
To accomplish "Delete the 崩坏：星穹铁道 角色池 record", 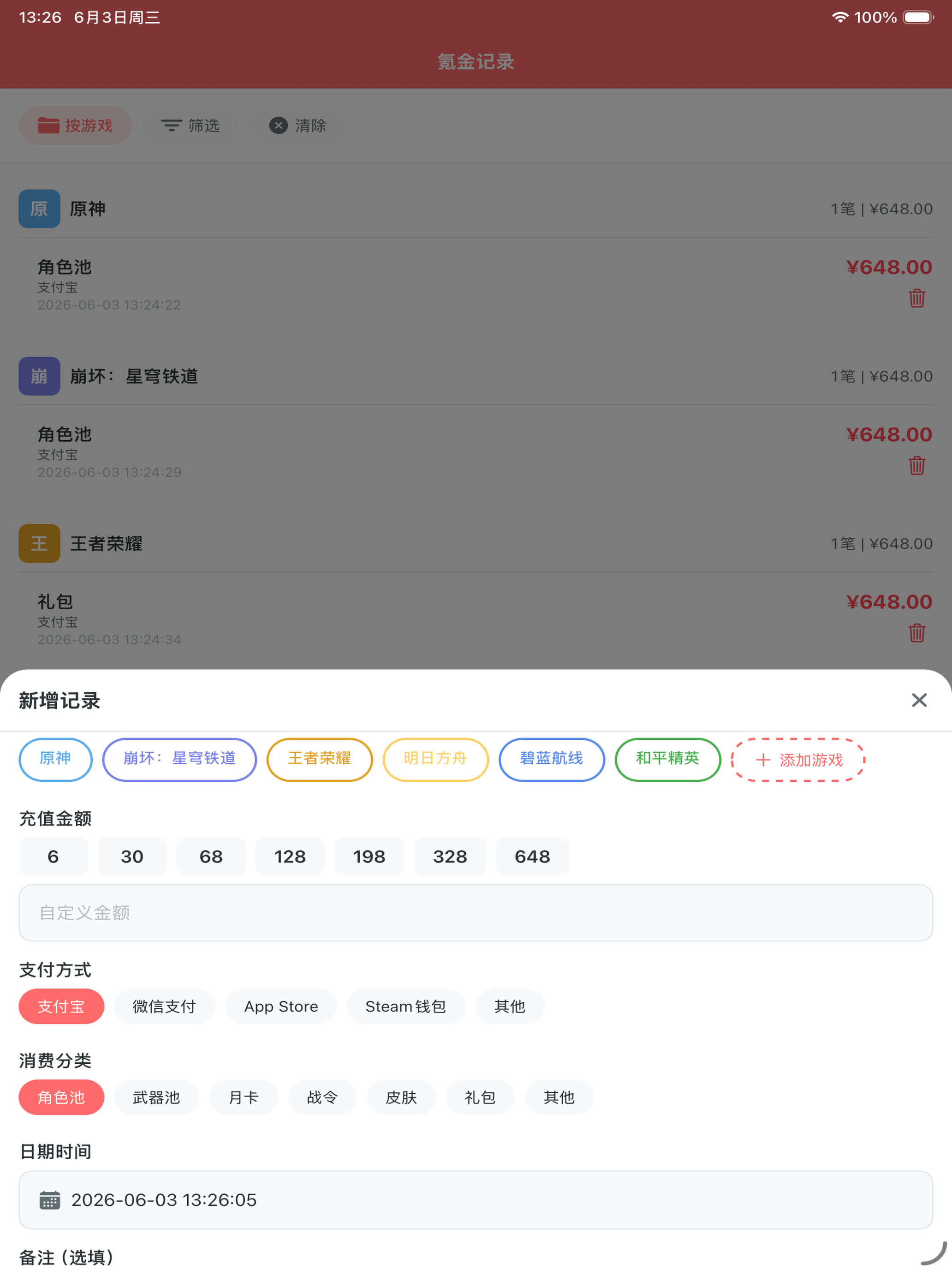I will click(x=916, y=466).
